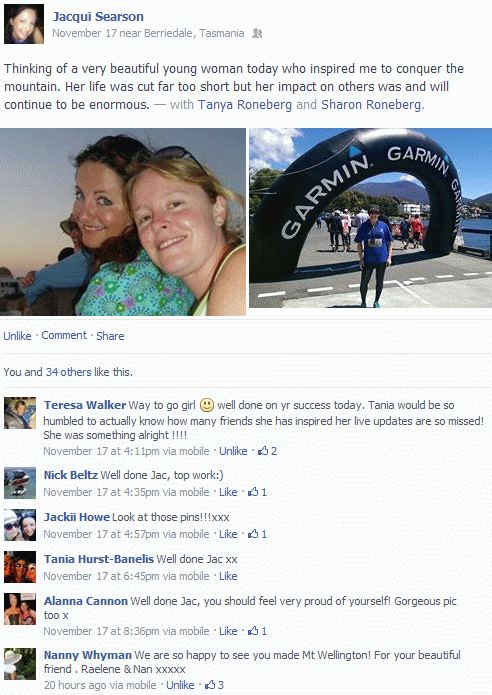Open Jacqui Searson's profile picture
The image size is (492, 695).
(24, 24)
